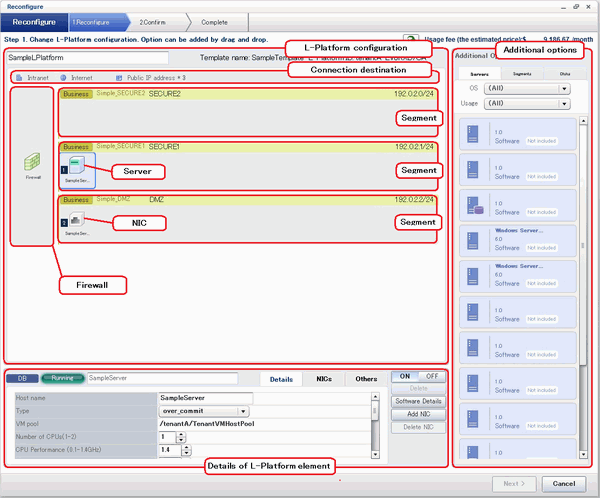Switch the server power to OFF

point(432,376)
